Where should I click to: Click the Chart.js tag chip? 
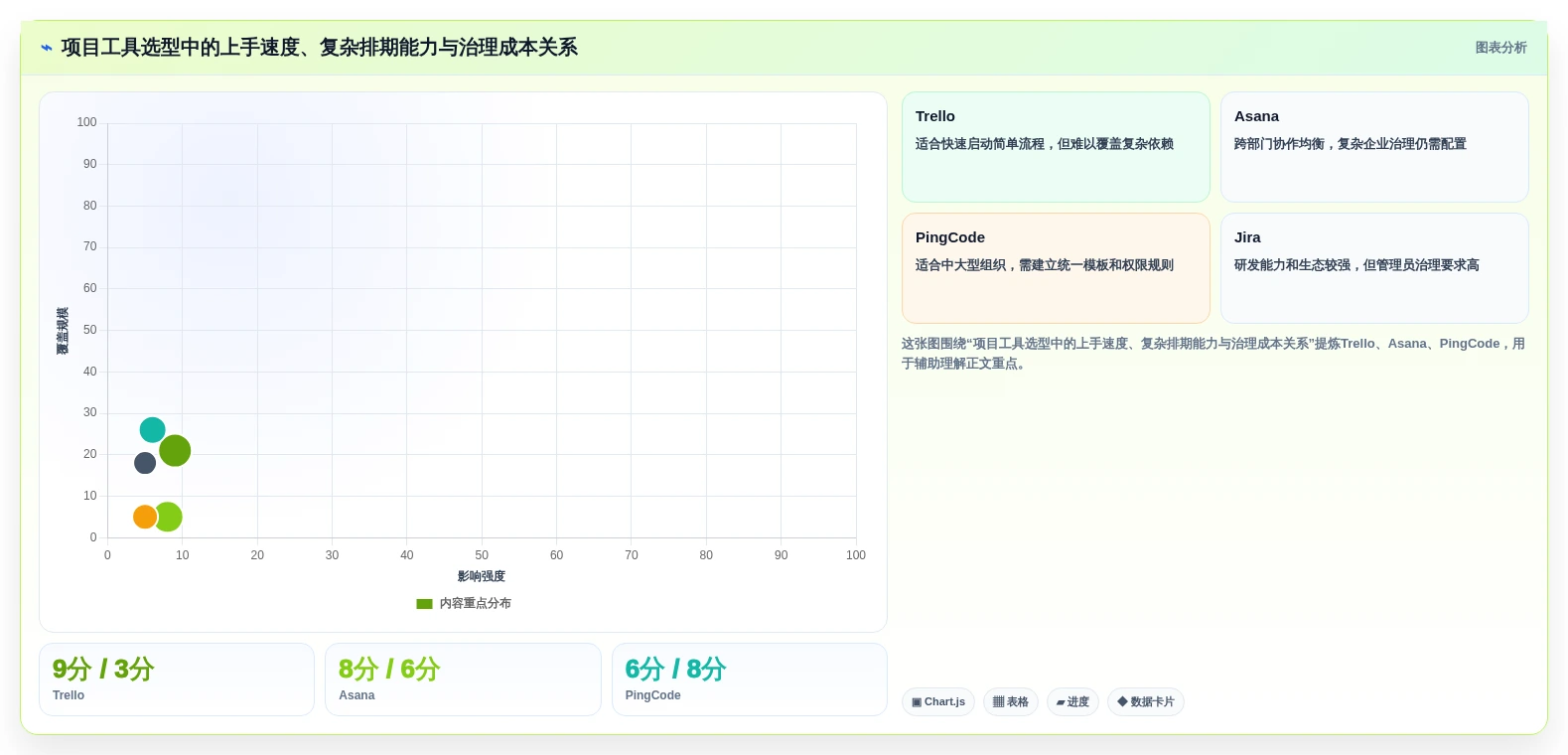tap(938, 702)
